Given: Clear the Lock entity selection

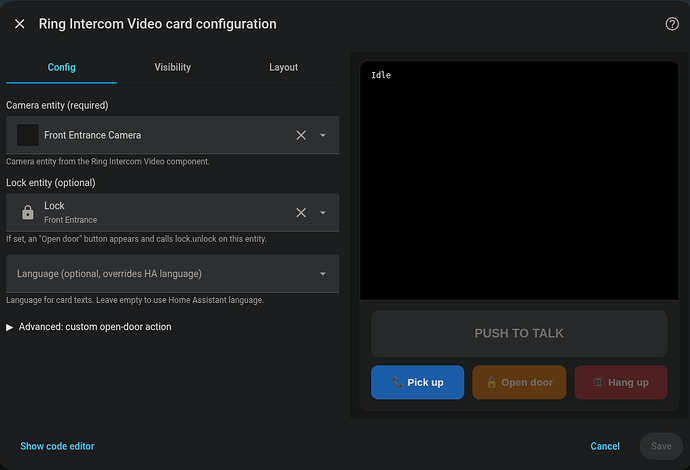Looking at the screenshot, I should pyautogui.click(x=301, y=213).
